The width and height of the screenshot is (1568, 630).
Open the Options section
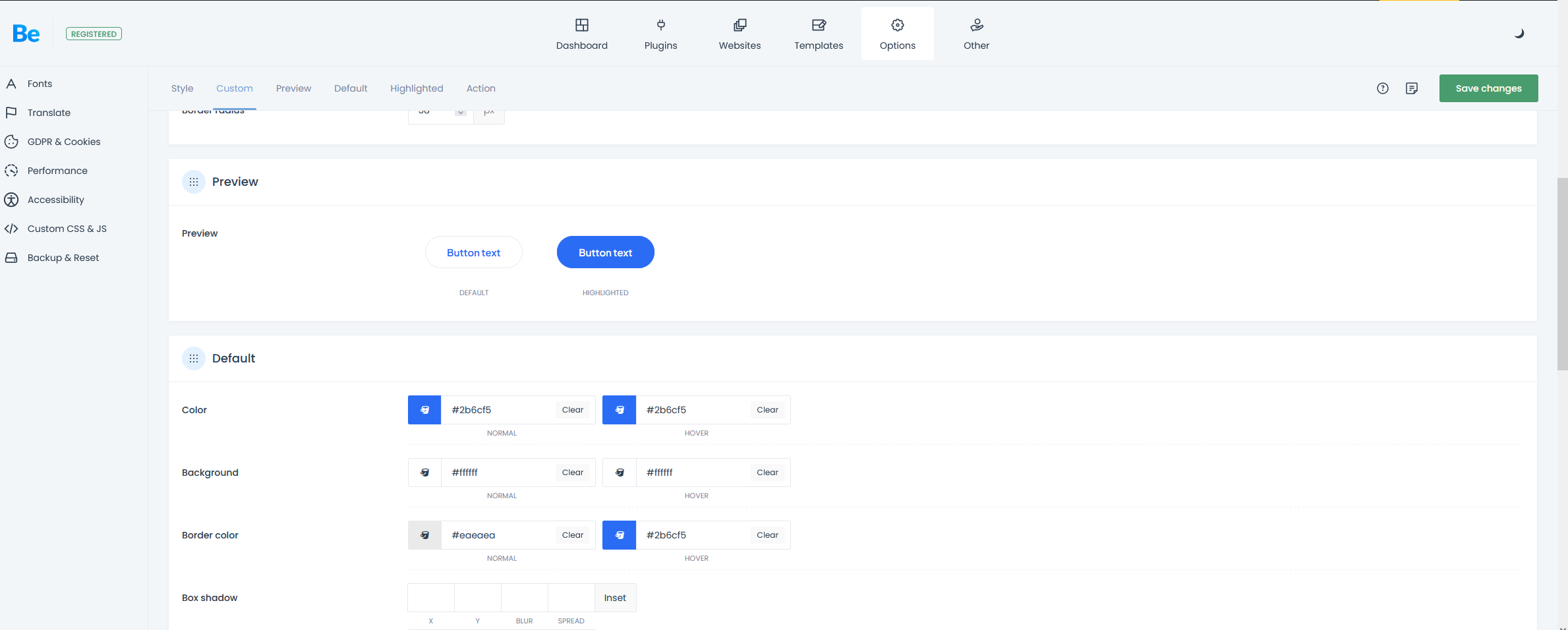coord(897,34)
